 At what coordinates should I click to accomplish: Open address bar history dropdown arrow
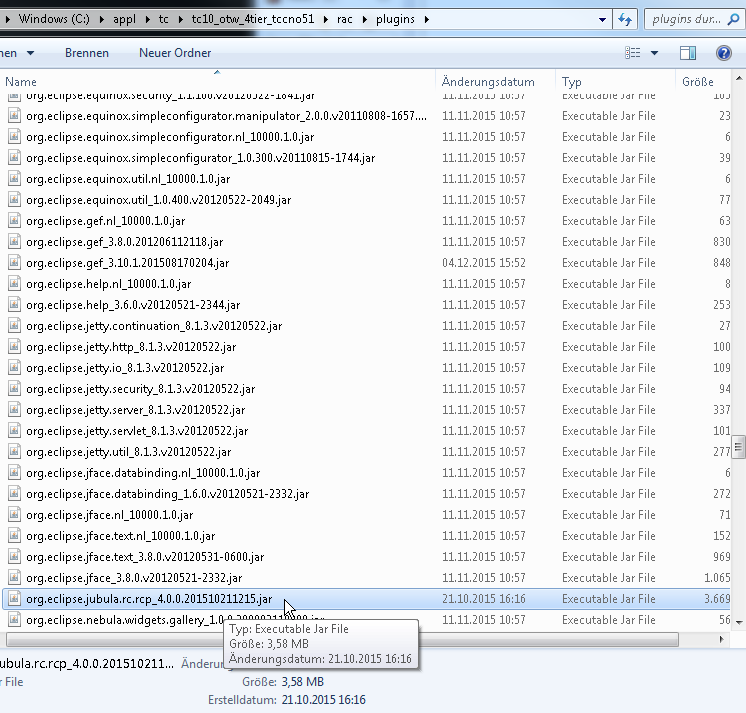click(x=602, y=20)
